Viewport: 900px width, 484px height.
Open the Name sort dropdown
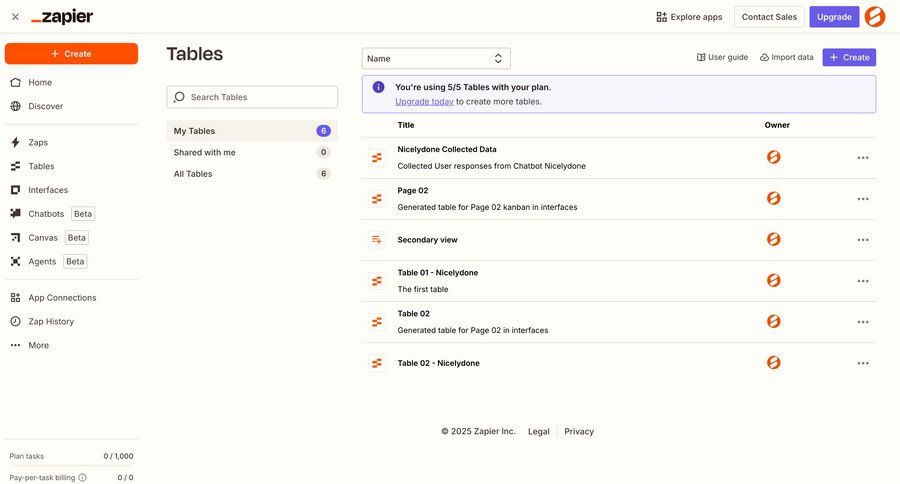(x=436, y=59)
